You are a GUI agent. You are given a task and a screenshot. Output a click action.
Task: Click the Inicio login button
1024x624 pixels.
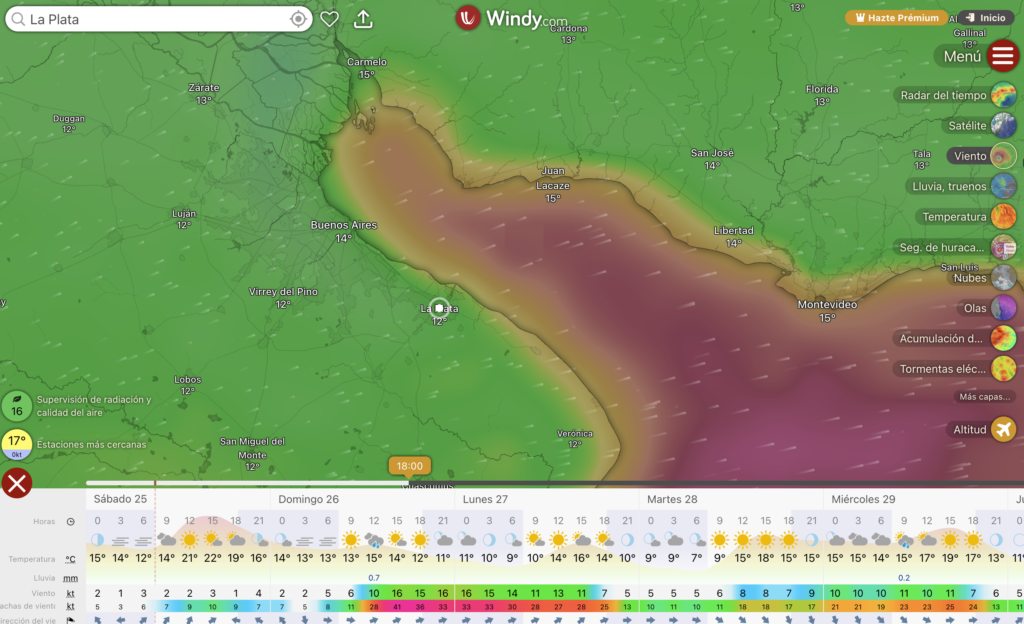pos(985,18)
